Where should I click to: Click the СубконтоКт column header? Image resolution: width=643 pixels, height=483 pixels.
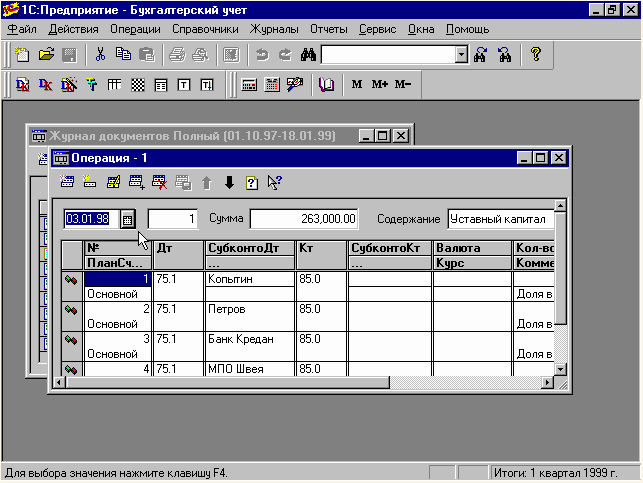coord(390,248)
